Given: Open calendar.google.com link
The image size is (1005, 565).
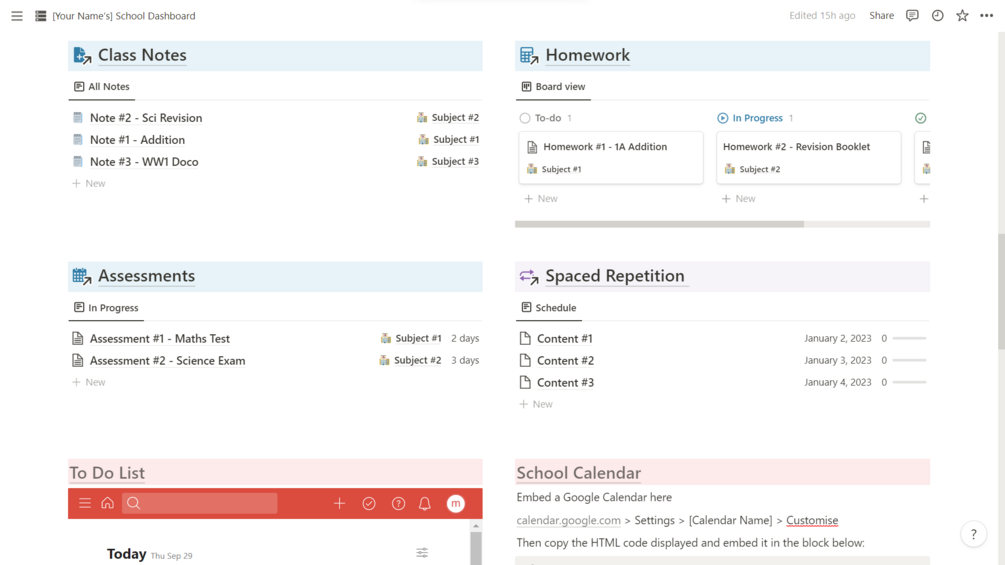Looking at the screenshot, I should [568, 520].
